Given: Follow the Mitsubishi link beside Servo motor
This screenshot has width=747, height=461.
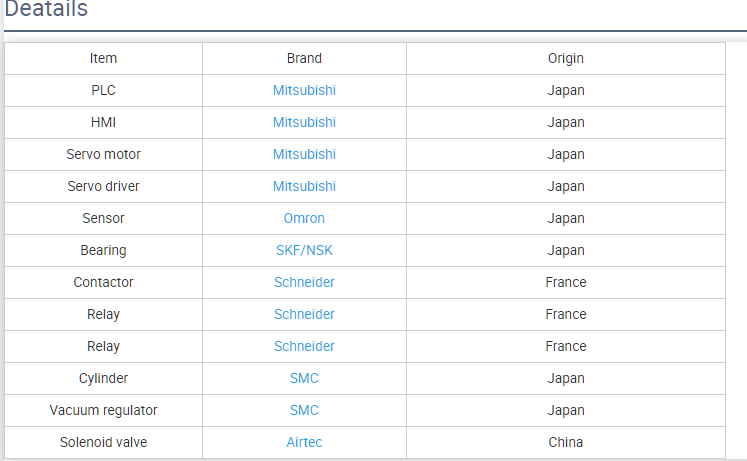Looking at the screenshot, I should point(304,154).
